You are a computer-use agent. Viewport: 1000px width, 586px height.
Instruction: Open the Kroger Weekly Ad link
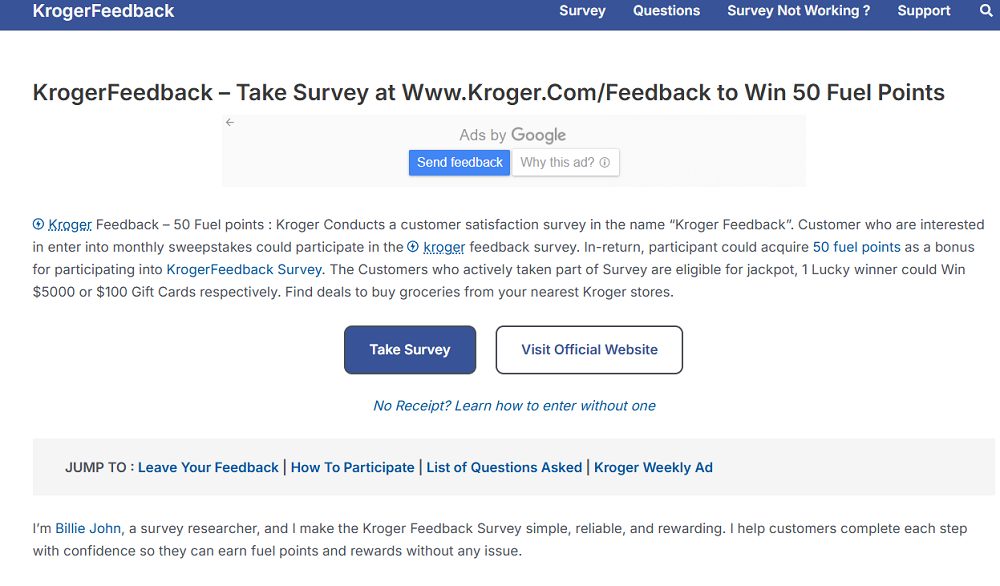(x=653, y=467)
